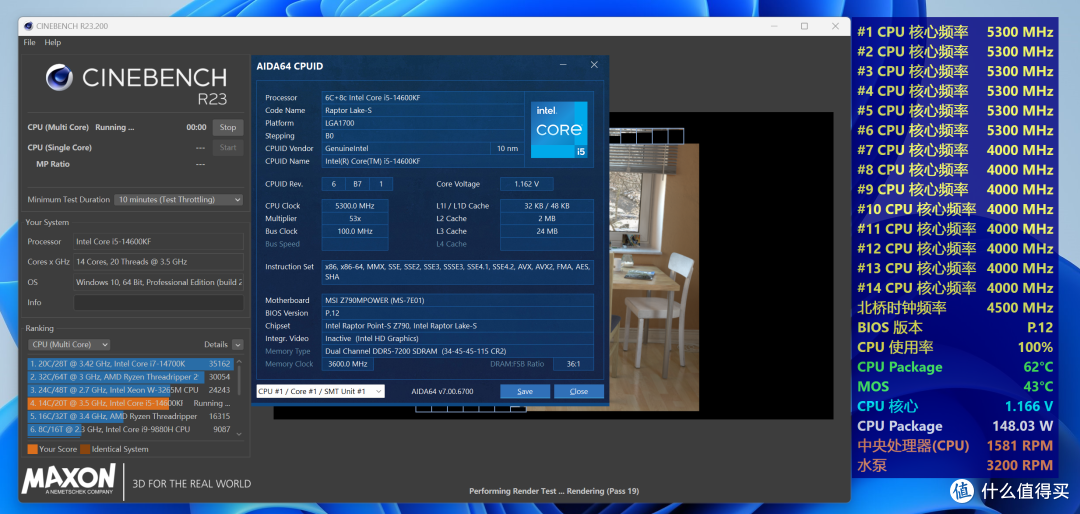Open the CPU #1 / Core #1 selector dropdown
Screen dimensions: 1080x514
pos(320,391)
